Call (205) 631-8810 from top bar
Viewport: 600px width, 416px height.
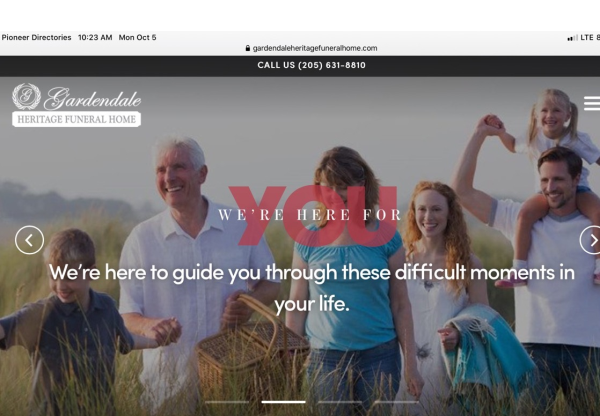(311, 65)
